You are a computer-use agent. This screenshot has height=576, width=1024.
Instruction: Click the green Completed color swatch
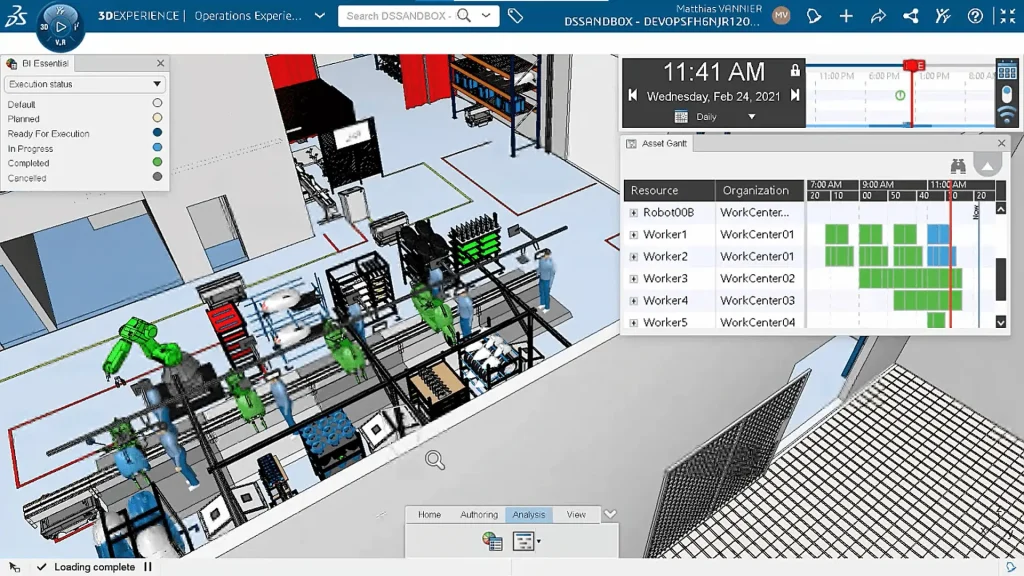click(x=157, y=163)
